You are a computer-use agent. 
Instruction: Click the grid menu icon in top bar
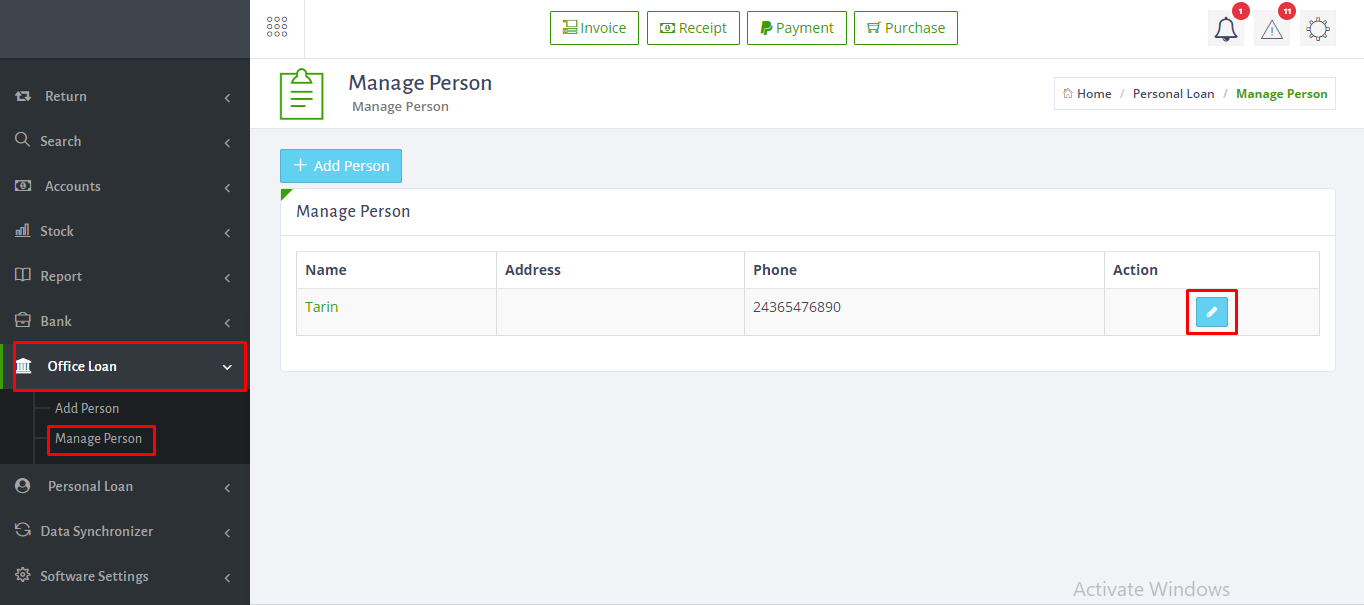tap(277, 28)
